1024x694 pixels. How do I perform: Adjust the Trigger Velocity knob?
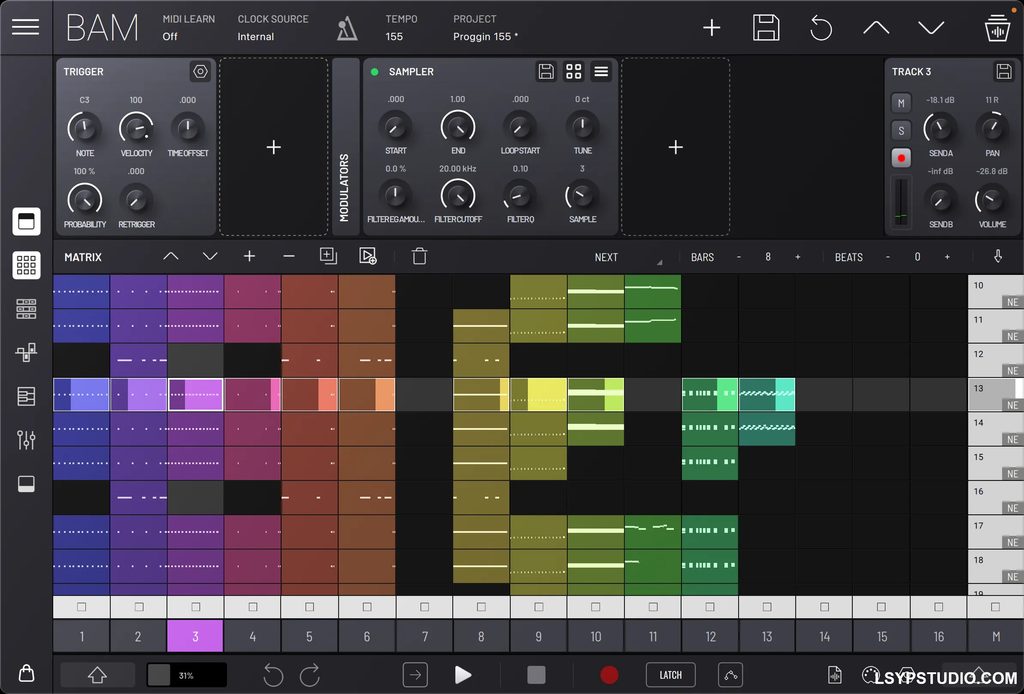pos(136,128)
